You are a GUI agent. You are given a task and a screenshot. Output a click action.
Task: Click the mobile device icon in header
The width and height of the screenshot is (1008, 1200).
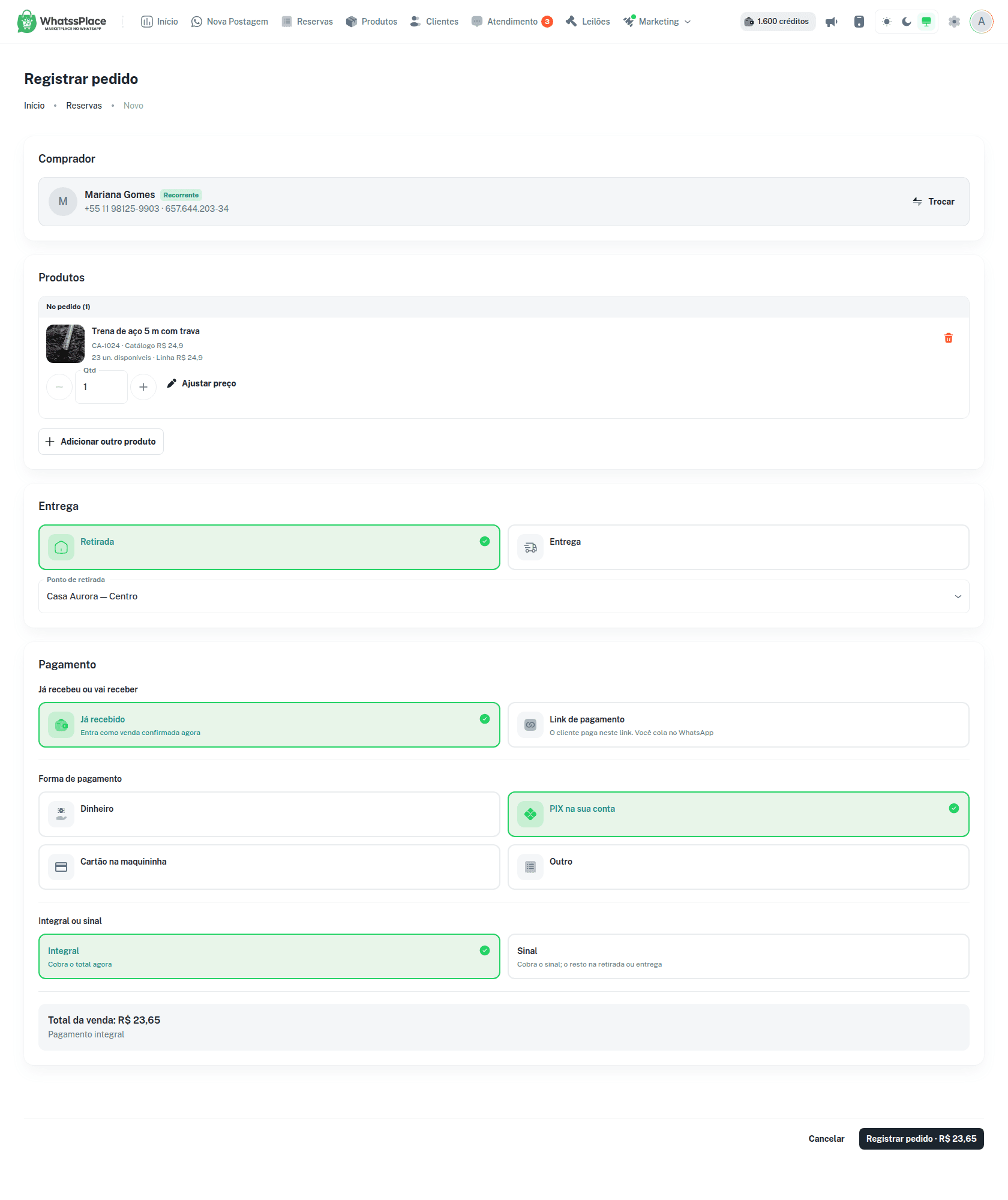click(859, 22)
